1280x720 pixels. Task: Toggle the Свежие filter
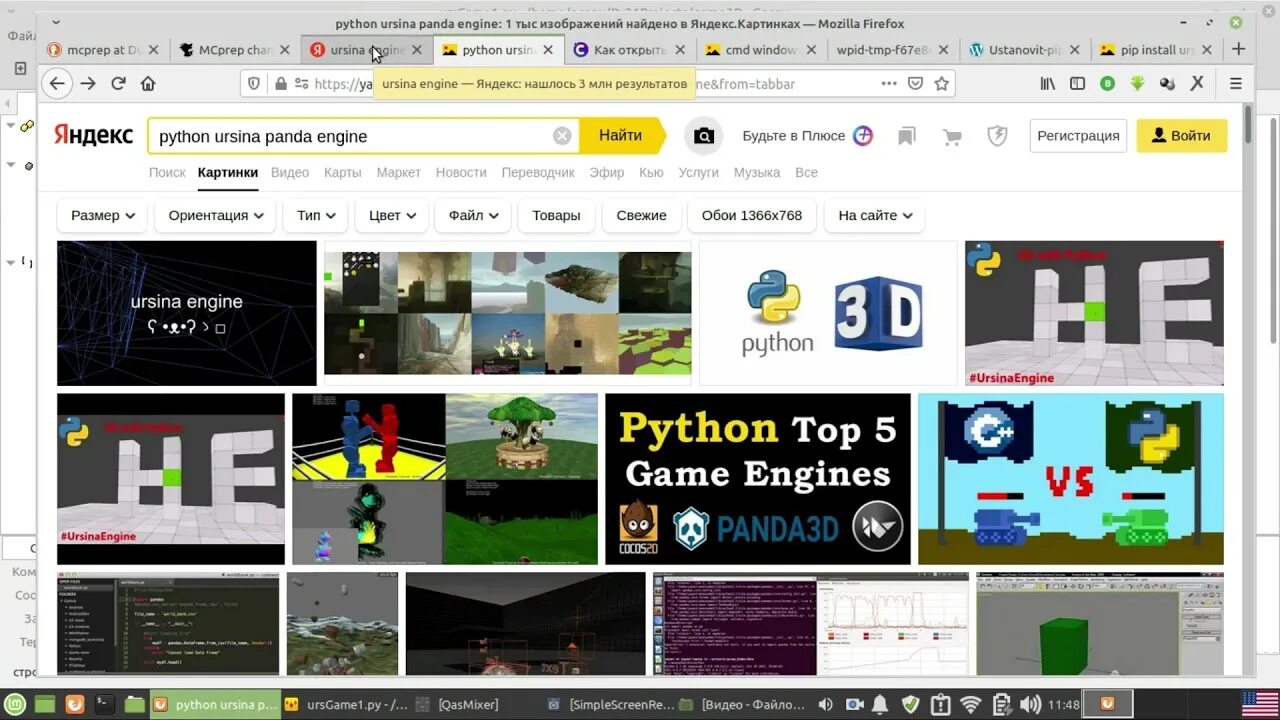[x=641, y=215]
